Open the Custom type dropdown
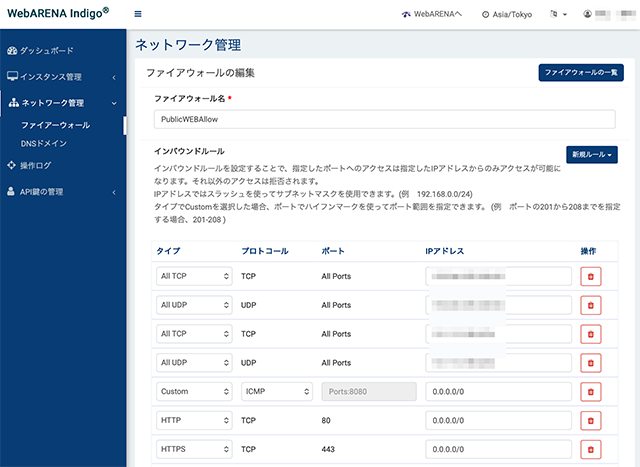This screenshot has height=467, width=640. pyautogui.click(x=194, y=392)
